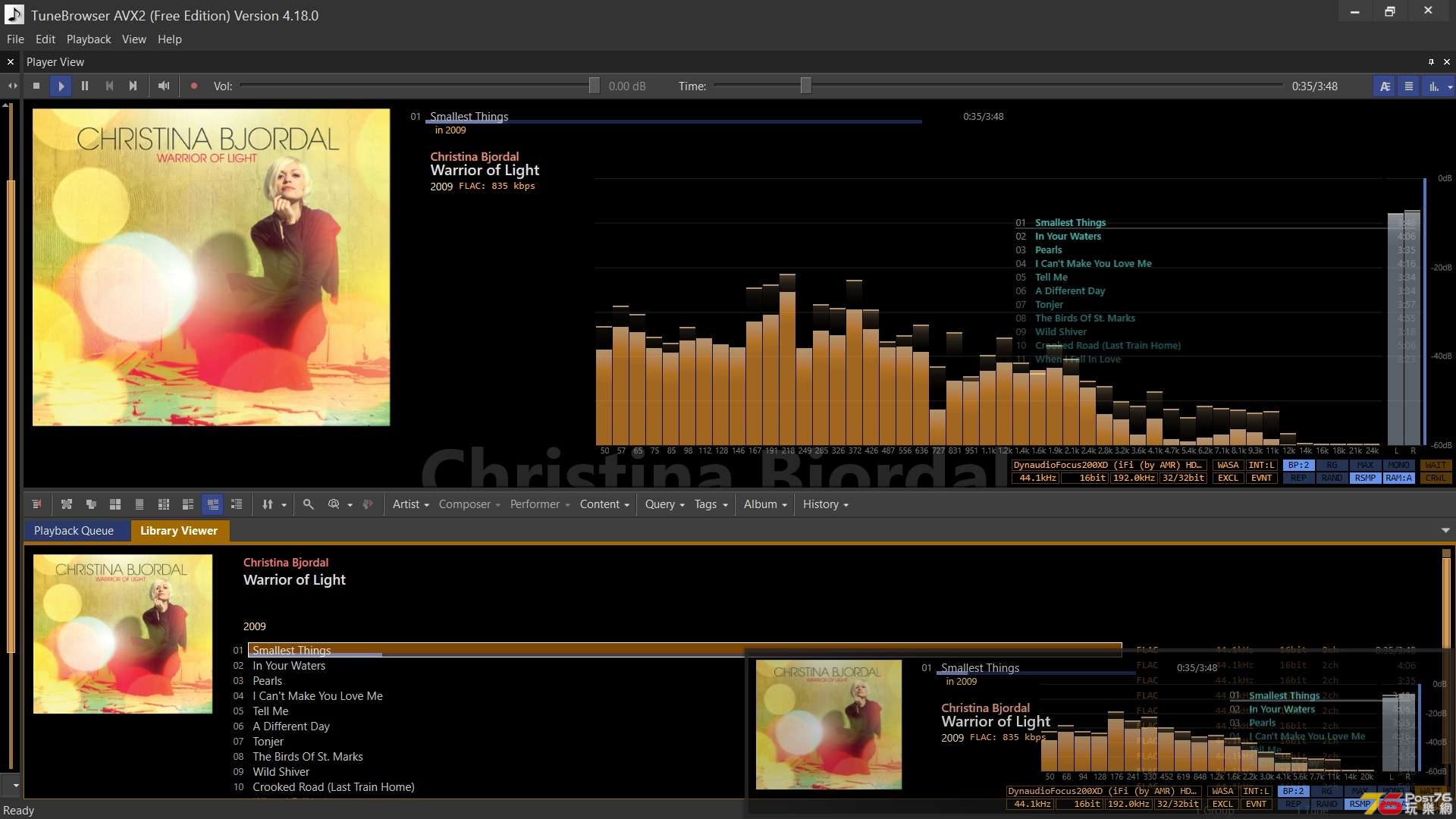Viewport: 1456px width, 819px height.
Task: Toggle the RAM:A indicator
Action: click(1398, 479)
